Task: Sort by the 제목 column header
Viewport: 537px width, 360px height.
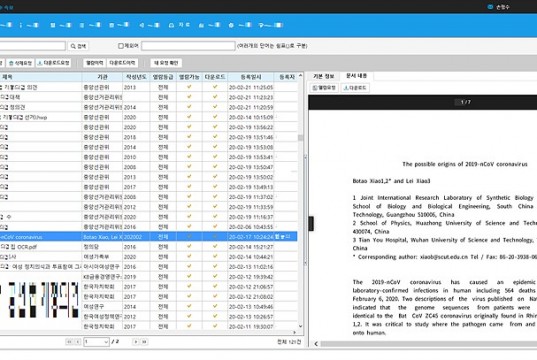Action: click(x=40, y=77)
